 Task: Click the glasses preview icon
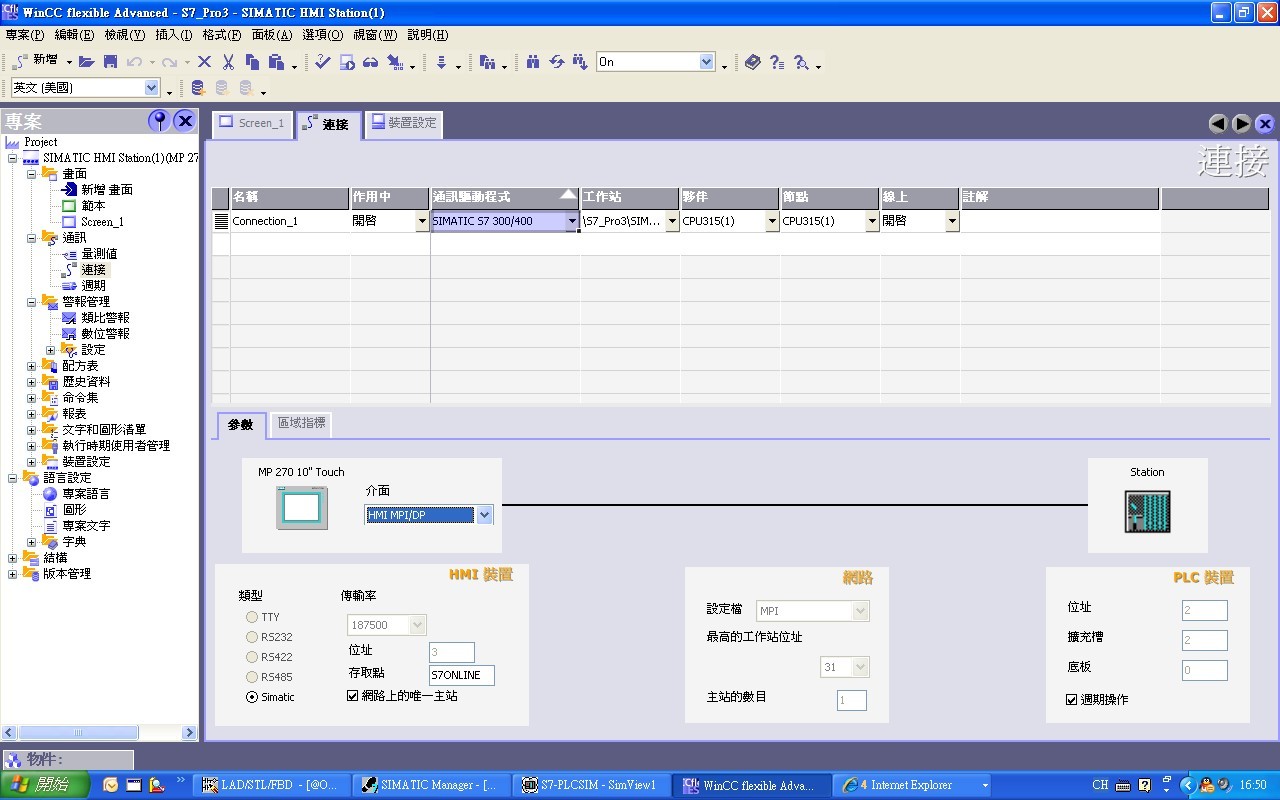click(x=371, y=62)
